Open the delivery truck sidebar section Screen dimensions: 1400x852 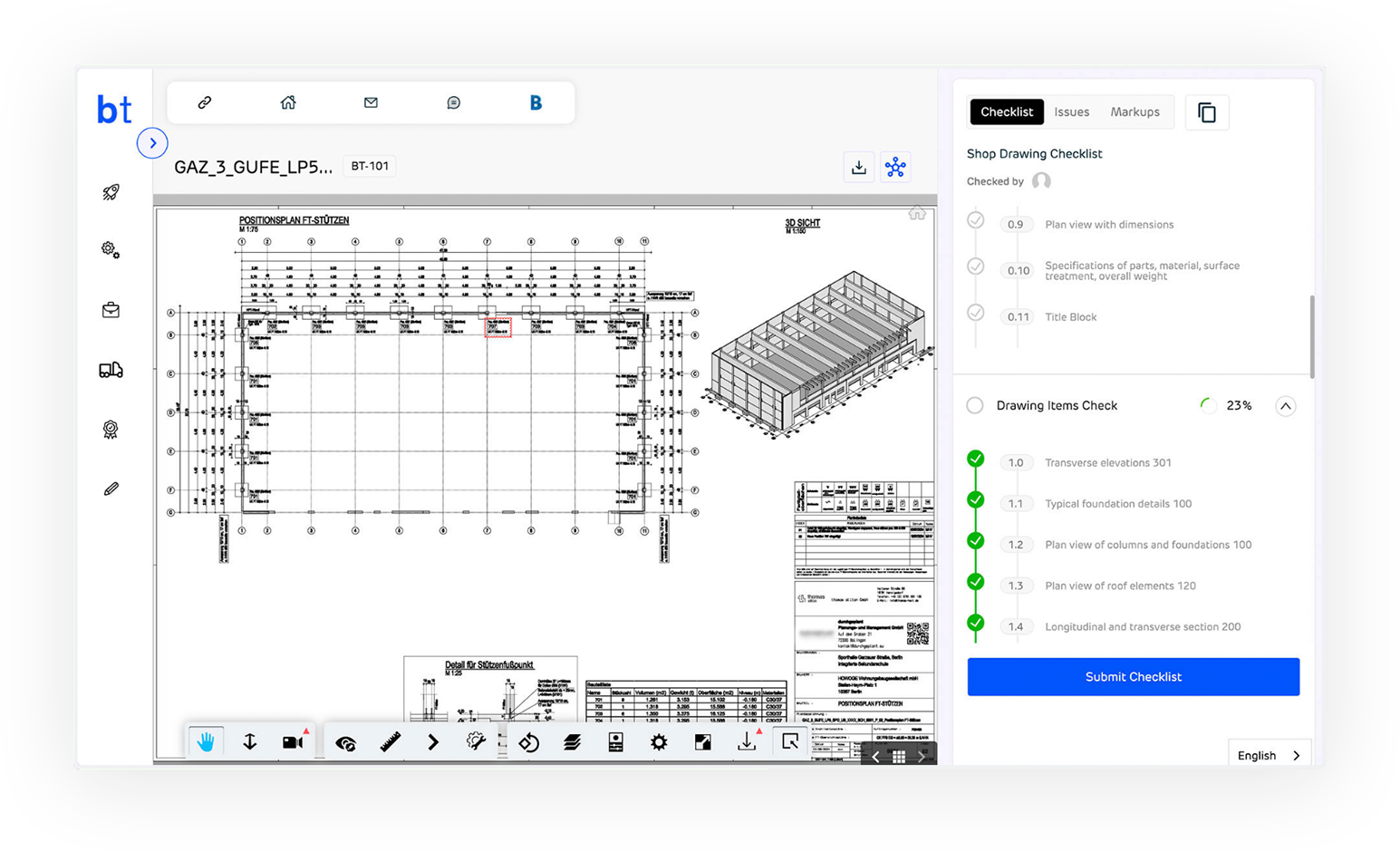pyautogui.click(x=111, y=370)
